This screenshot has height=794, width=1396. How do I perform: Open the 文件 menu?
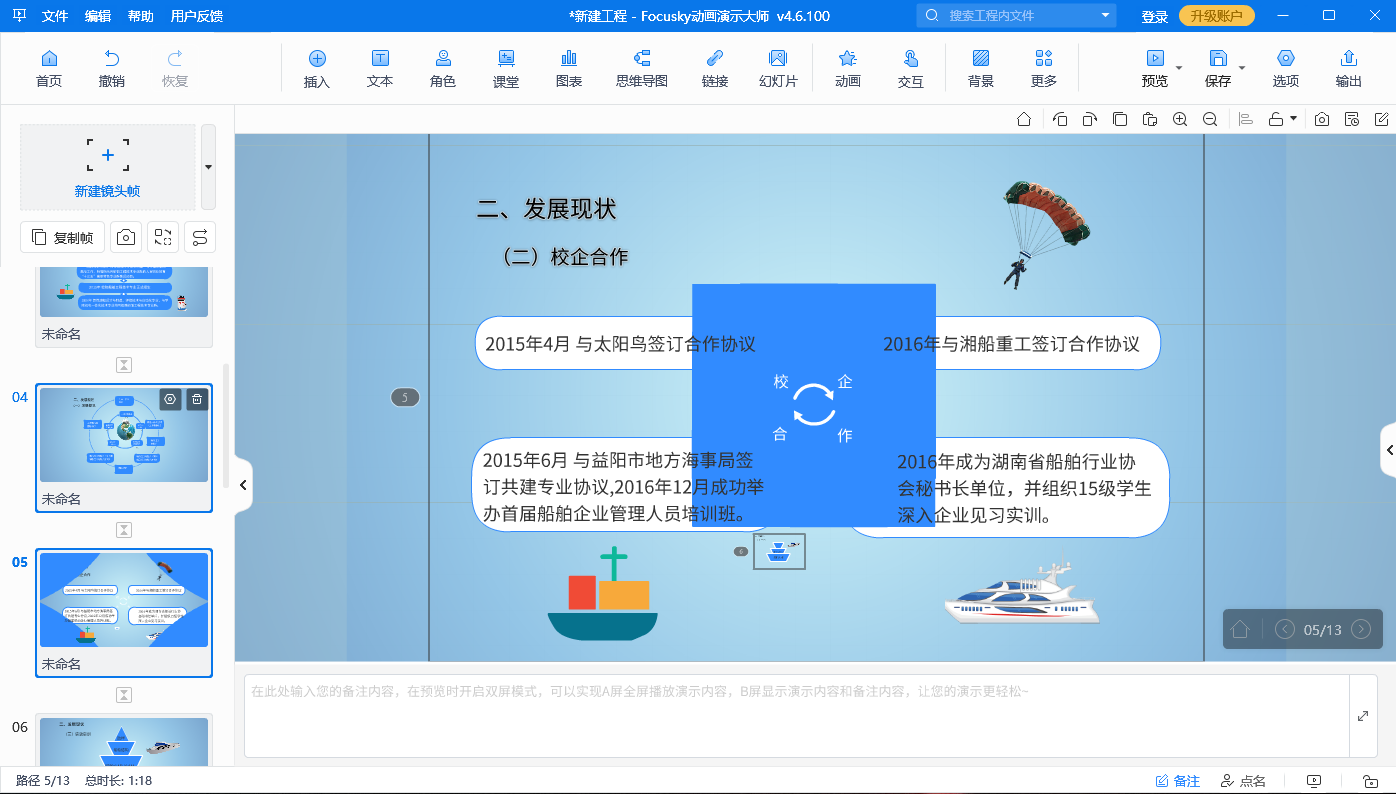point(56,16)
